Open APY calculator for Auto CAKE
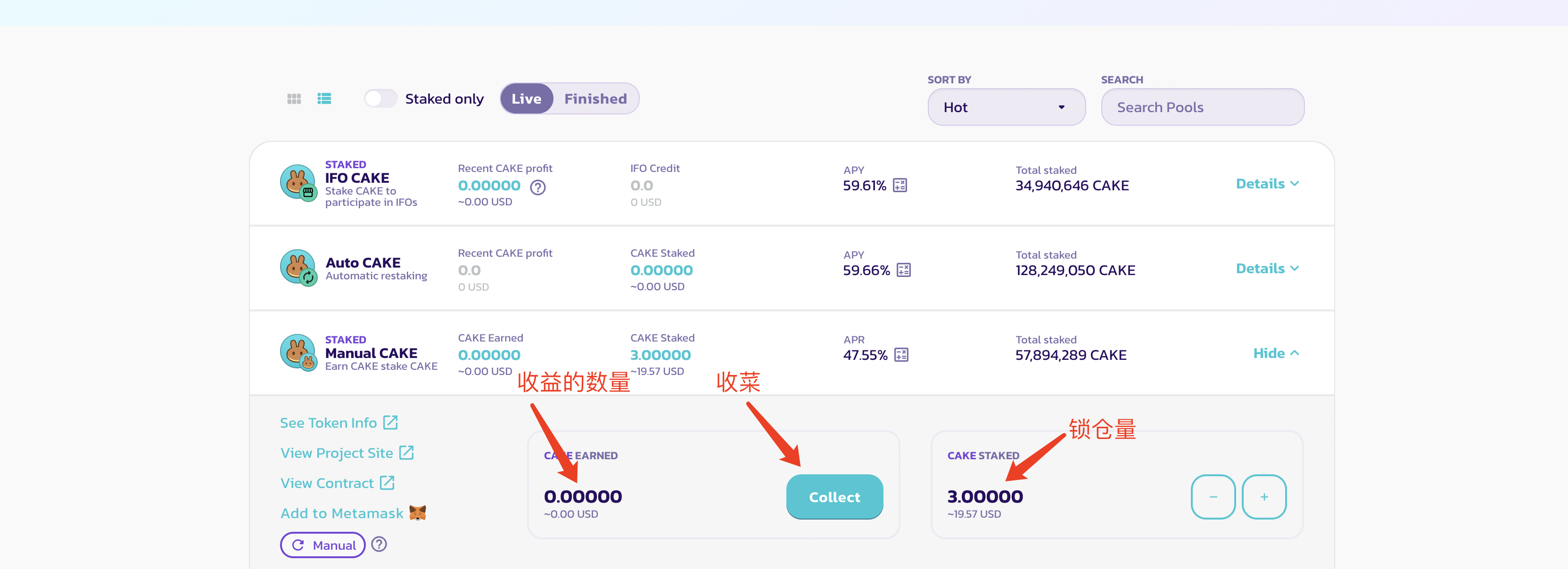This screenshot has width=1568, height=569. click(903, 270)
